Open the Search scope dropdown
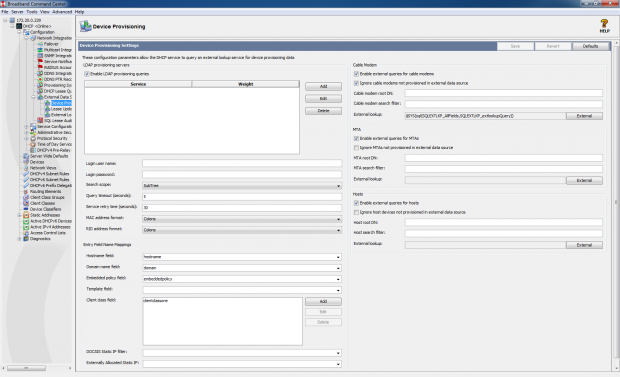This screenshot has width=620, height=377. 242,186
